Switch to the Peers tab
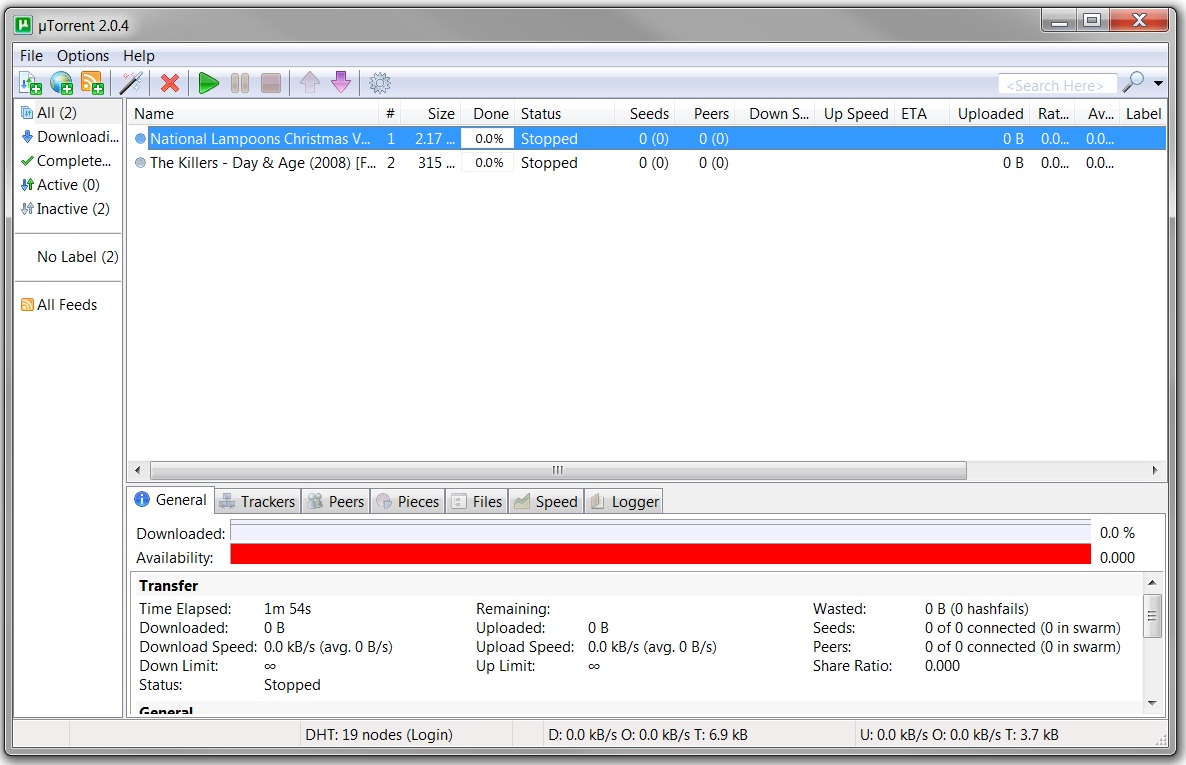Screen dimensions: 1186x765 click(x=336, y=501)
